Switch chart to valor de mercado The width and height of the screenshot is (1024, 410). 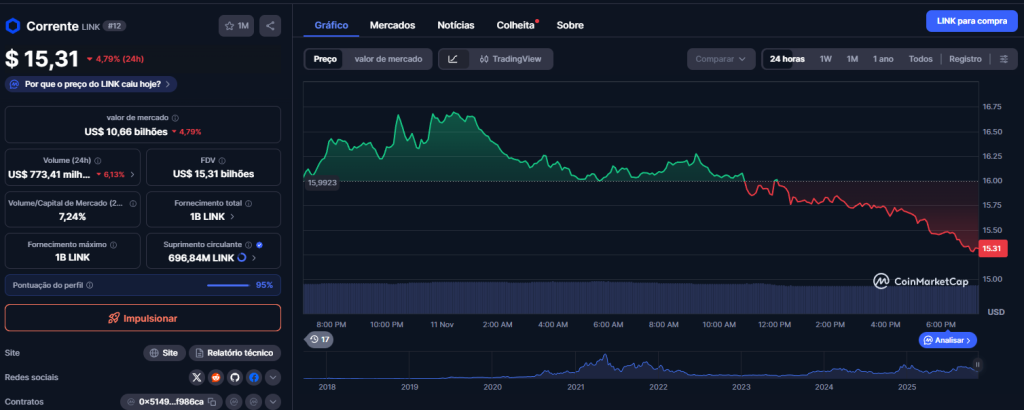coord(388,59)
